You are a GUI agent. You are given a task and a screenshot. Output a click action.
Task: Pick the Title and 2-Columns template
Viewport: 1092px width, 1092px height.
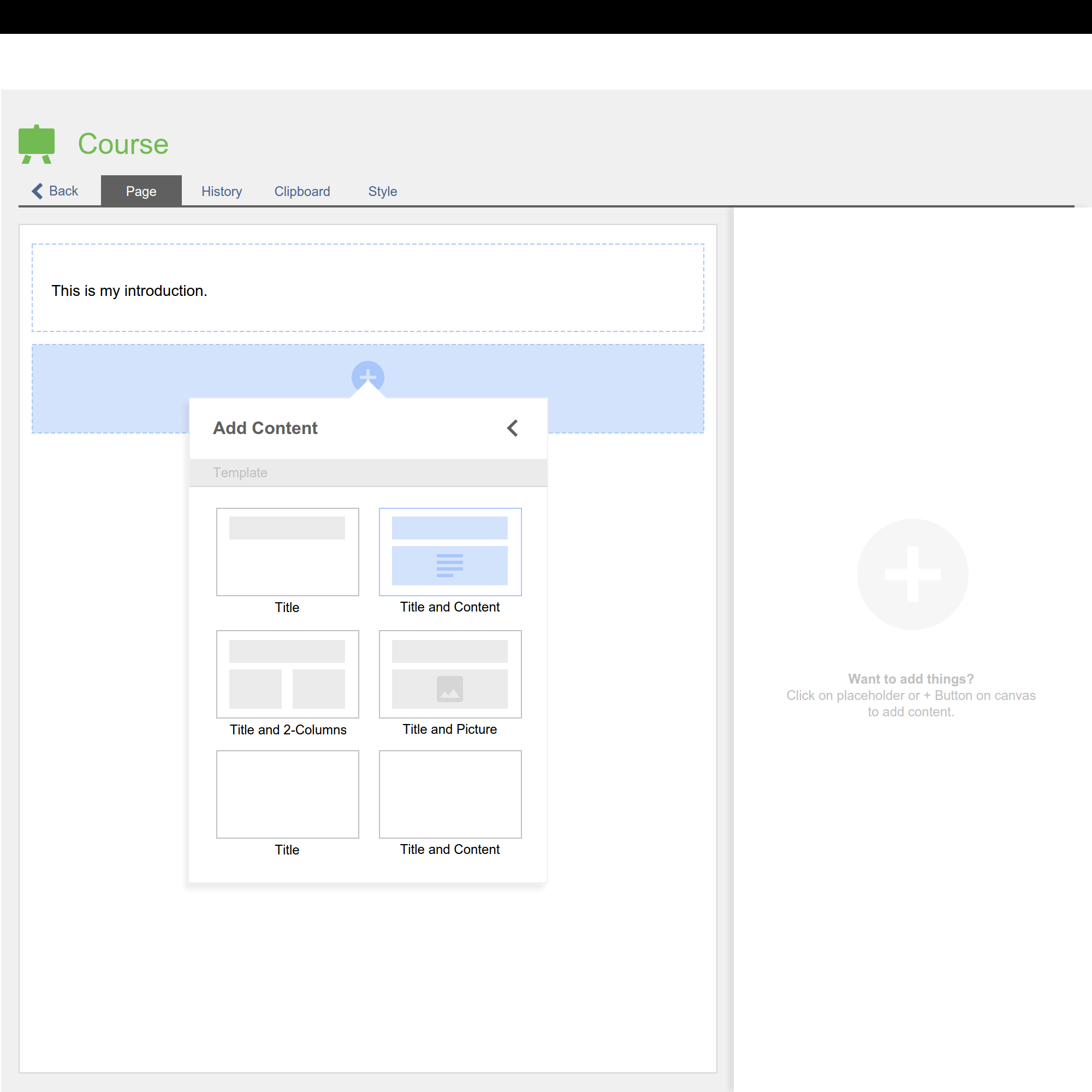coord(287,674)
